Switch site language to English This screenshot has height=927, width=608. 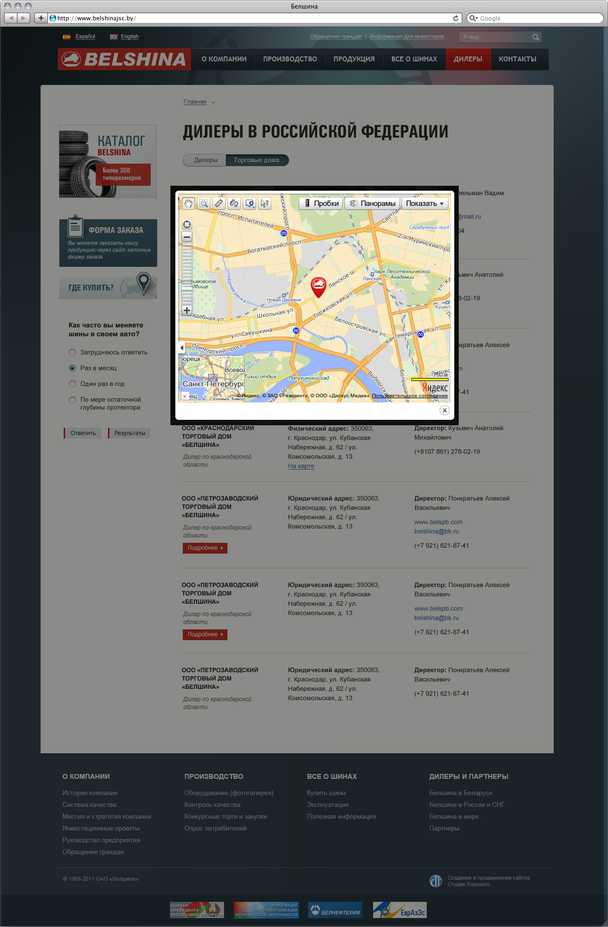(x=130, y=37)
